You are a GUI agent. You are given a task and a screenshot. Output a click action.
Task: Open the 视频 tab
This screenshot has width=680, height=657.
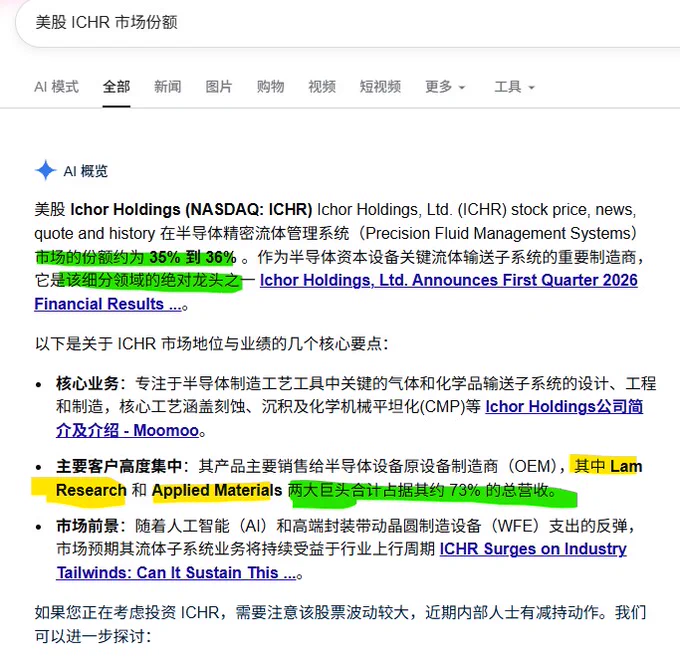322,87
